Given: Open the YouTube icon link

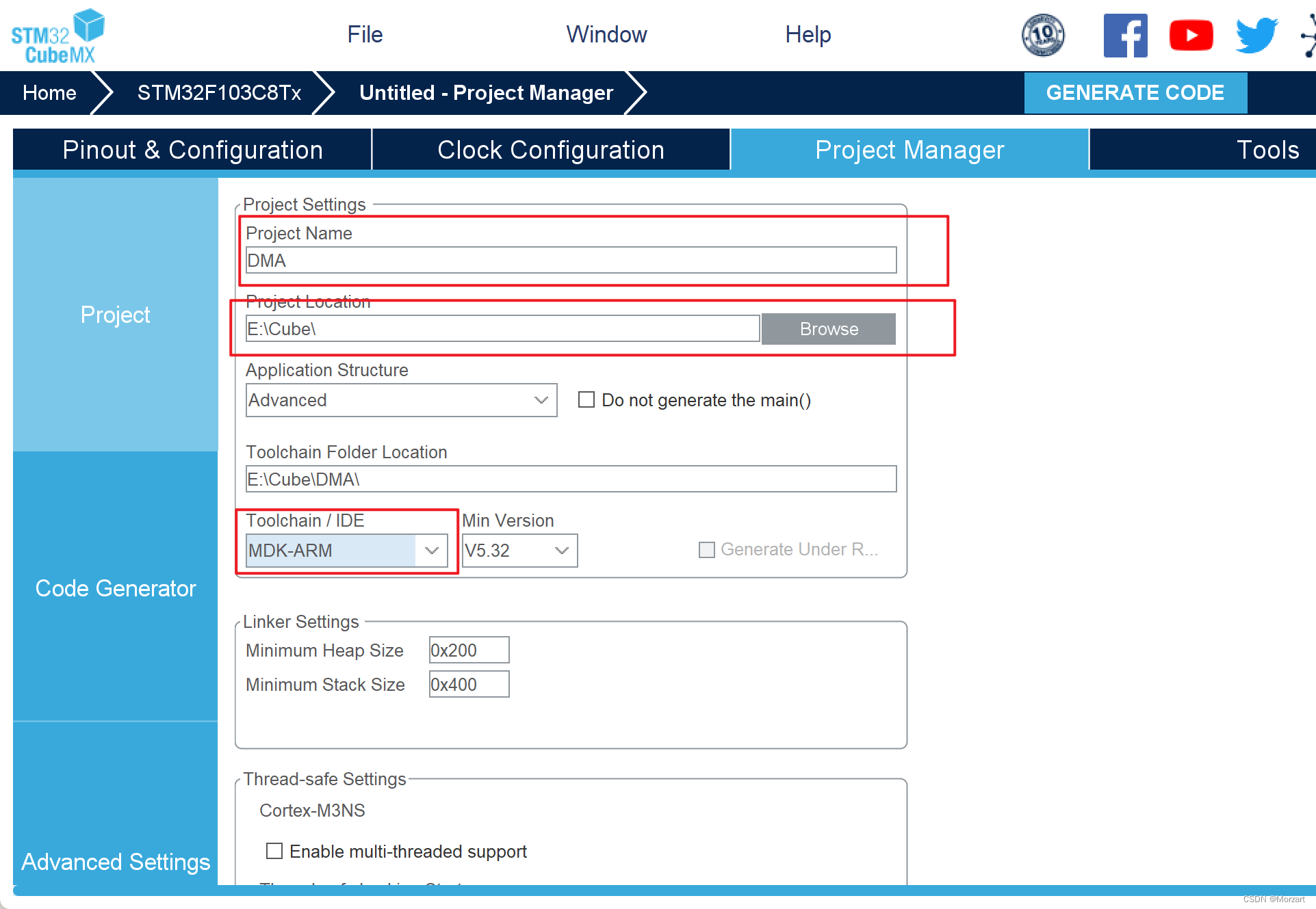Looking at the screenshot, I should (1191, 36).
